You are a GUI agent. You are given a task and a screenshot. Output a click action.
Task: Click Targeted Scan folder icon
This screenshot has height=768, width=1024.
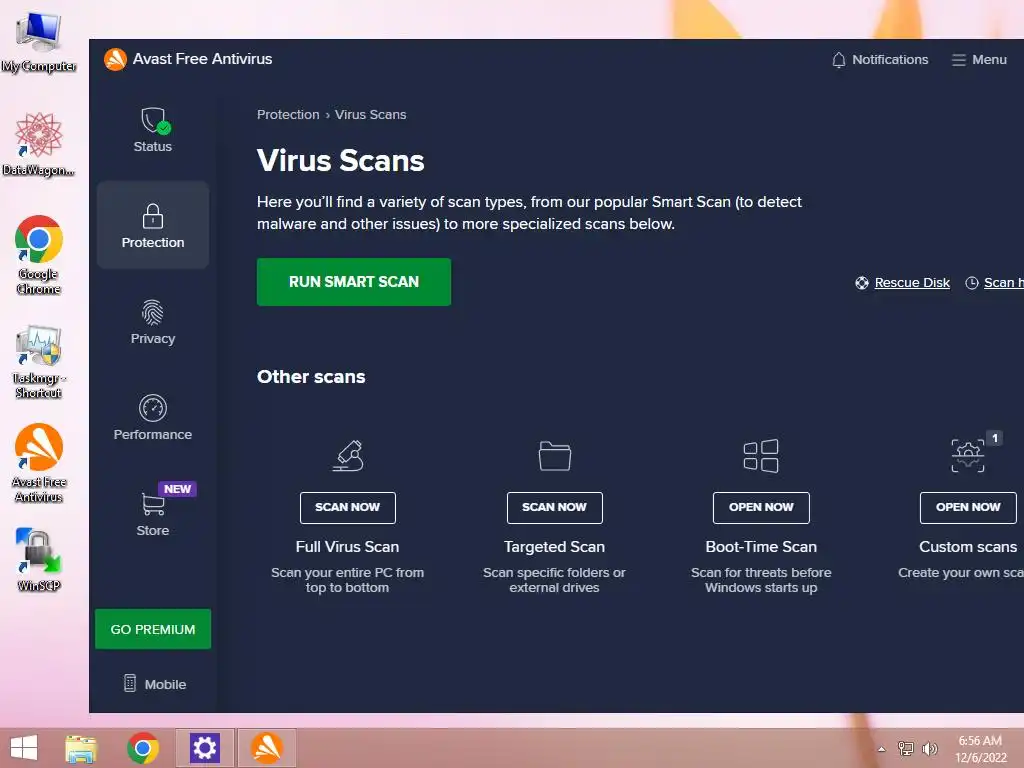(554, 455)
